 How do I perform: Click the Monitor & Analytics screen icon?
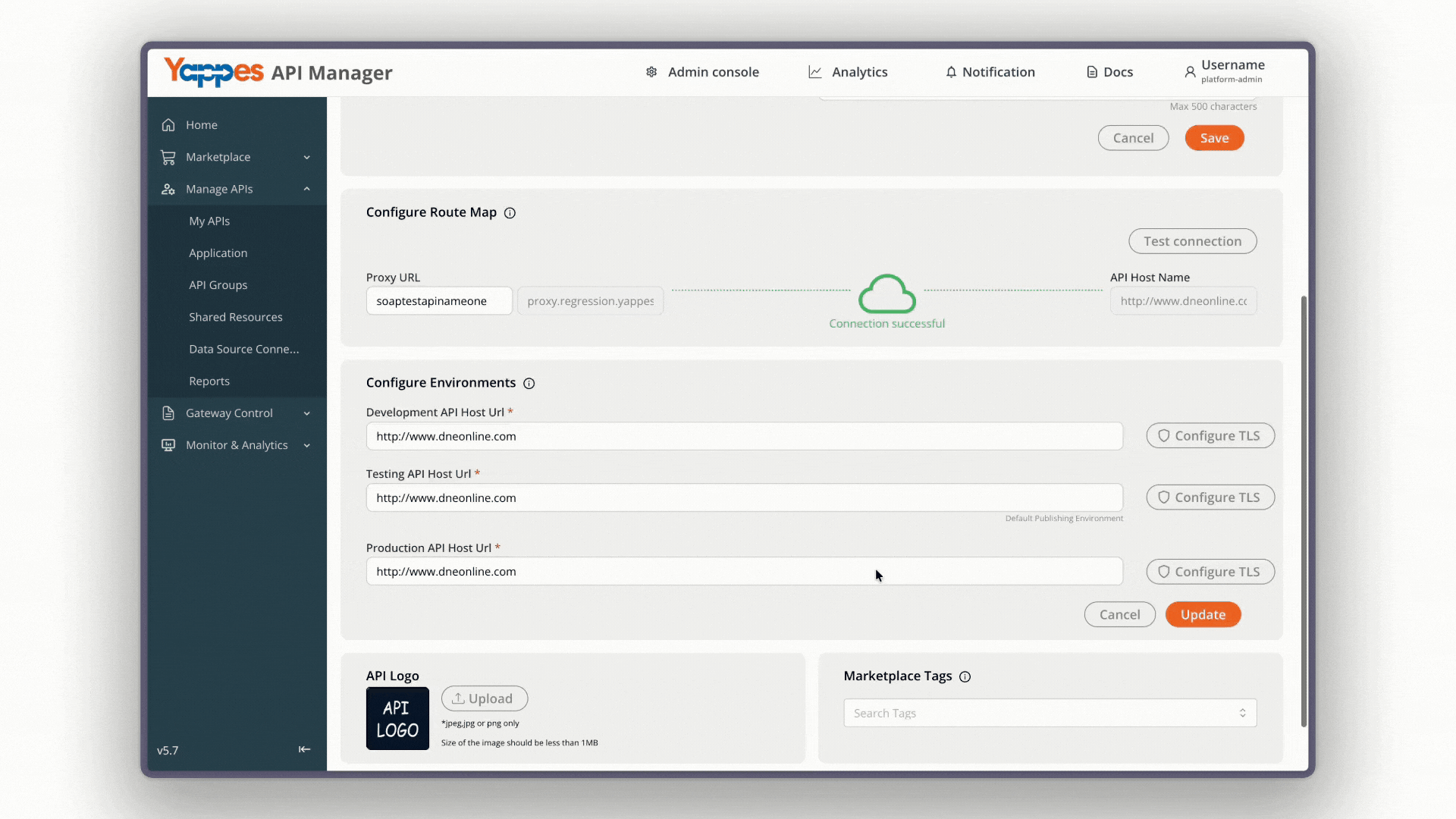168,445
